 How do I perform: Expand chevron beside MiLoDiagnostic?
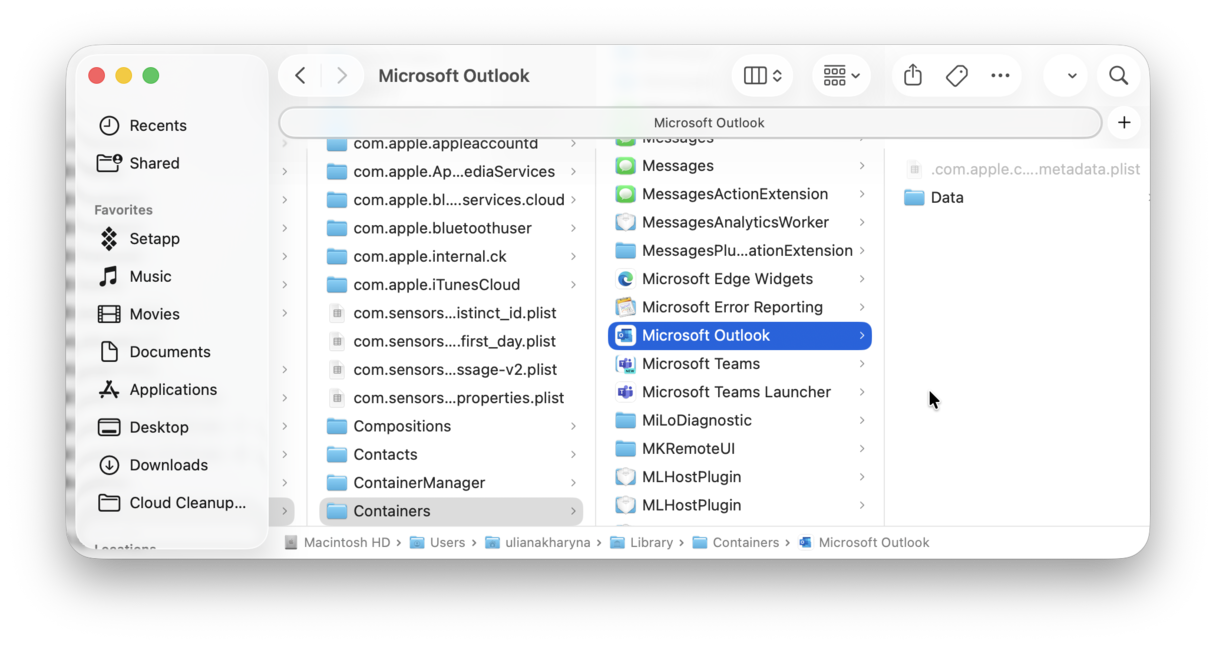click(x=862, y=420)
